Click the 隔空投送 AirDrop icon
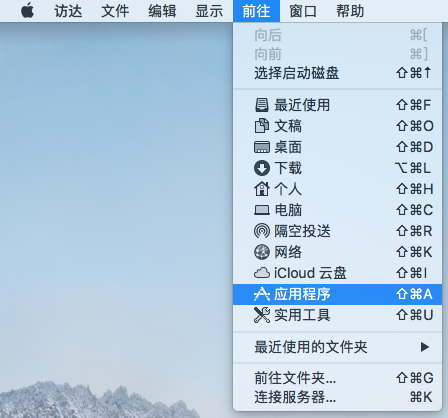Viewport: 448px width, 418px height. click(262, 231)
